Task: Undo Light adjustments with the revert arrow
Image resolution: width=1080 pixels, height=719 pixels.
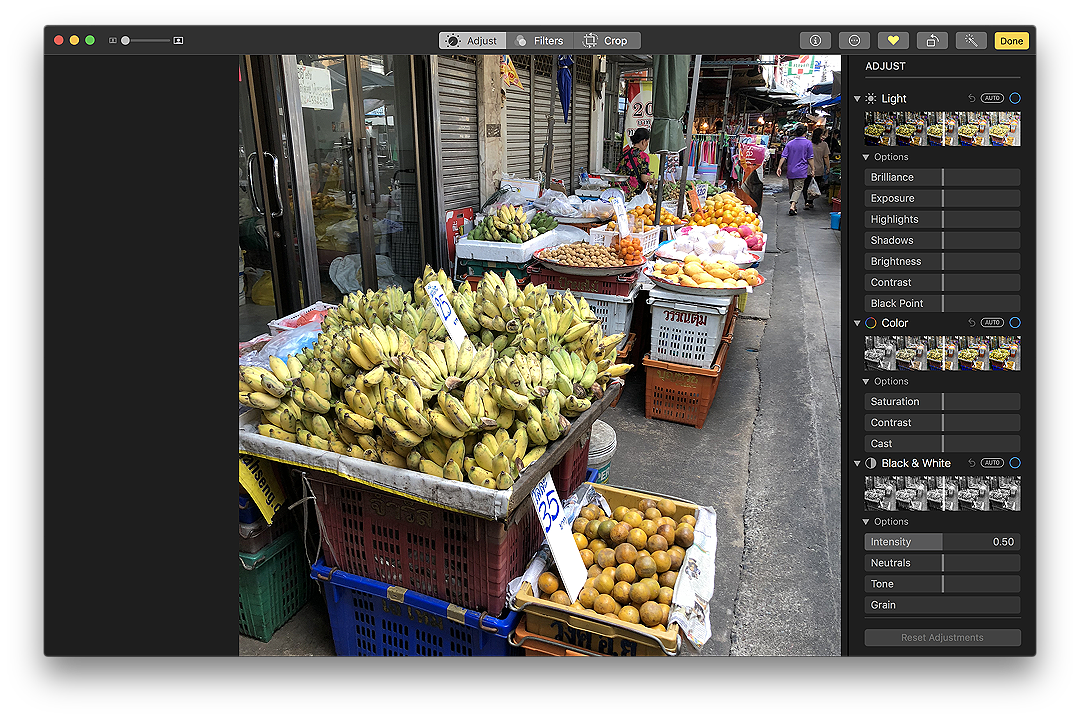Action: click(x=971, y=98)
